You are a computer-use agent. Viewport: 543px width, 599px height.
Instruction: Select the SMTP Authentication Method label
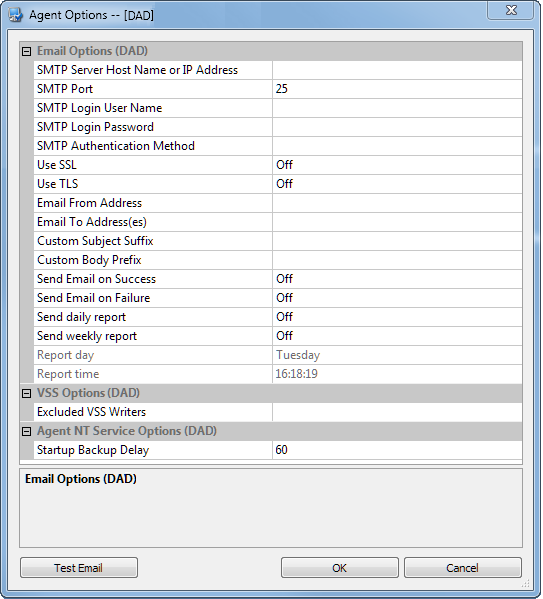pos(116,146)
